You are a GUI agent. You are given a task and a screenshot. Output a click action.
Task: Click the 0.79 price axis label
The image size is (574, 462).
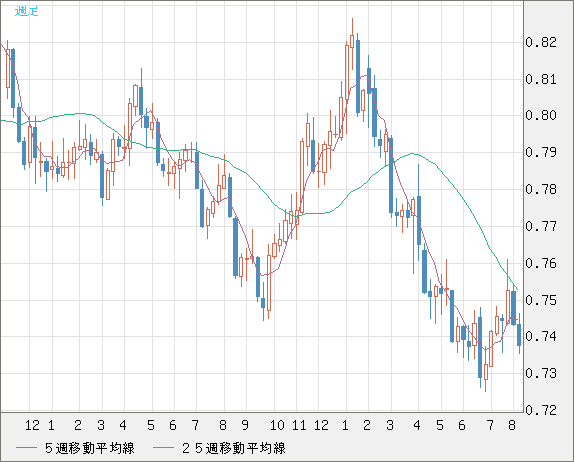pos(541,152)
